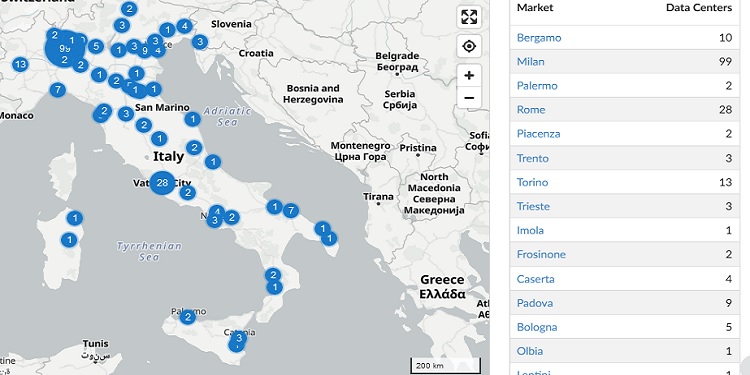This screenshot has height=375, width=750.
Task: Zoom in the map with plus button
Action: tap(469, 76)
